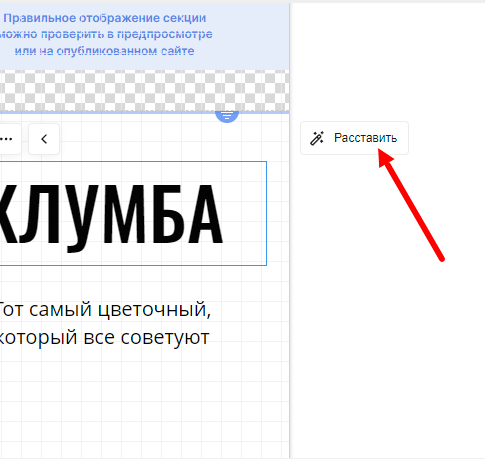Open the three-dots more options button

7,139
